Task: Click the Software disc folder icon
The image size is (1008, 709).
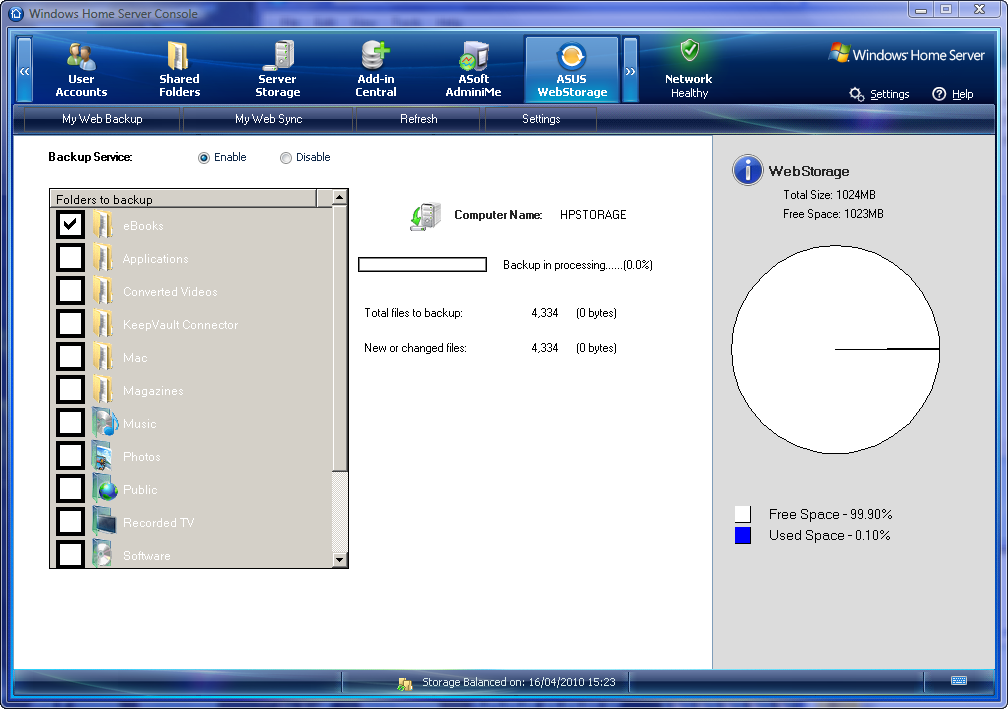Action: point(103,553)
